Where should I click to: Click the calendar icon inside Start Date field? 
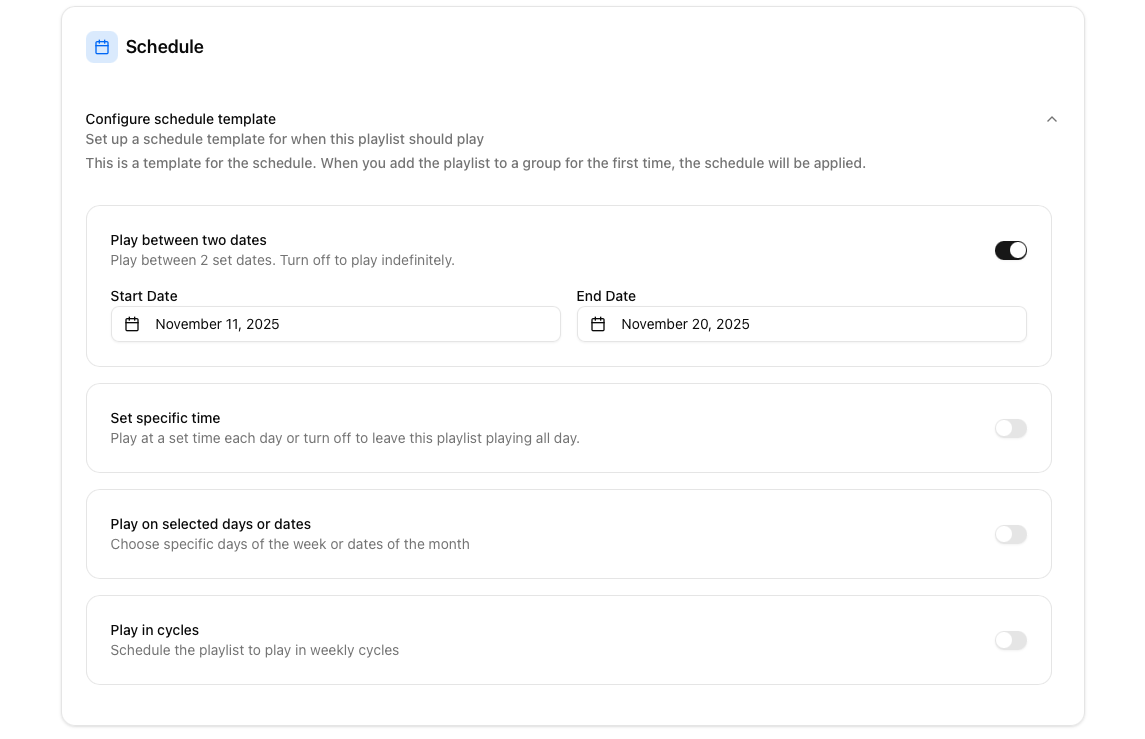point(132,324)
